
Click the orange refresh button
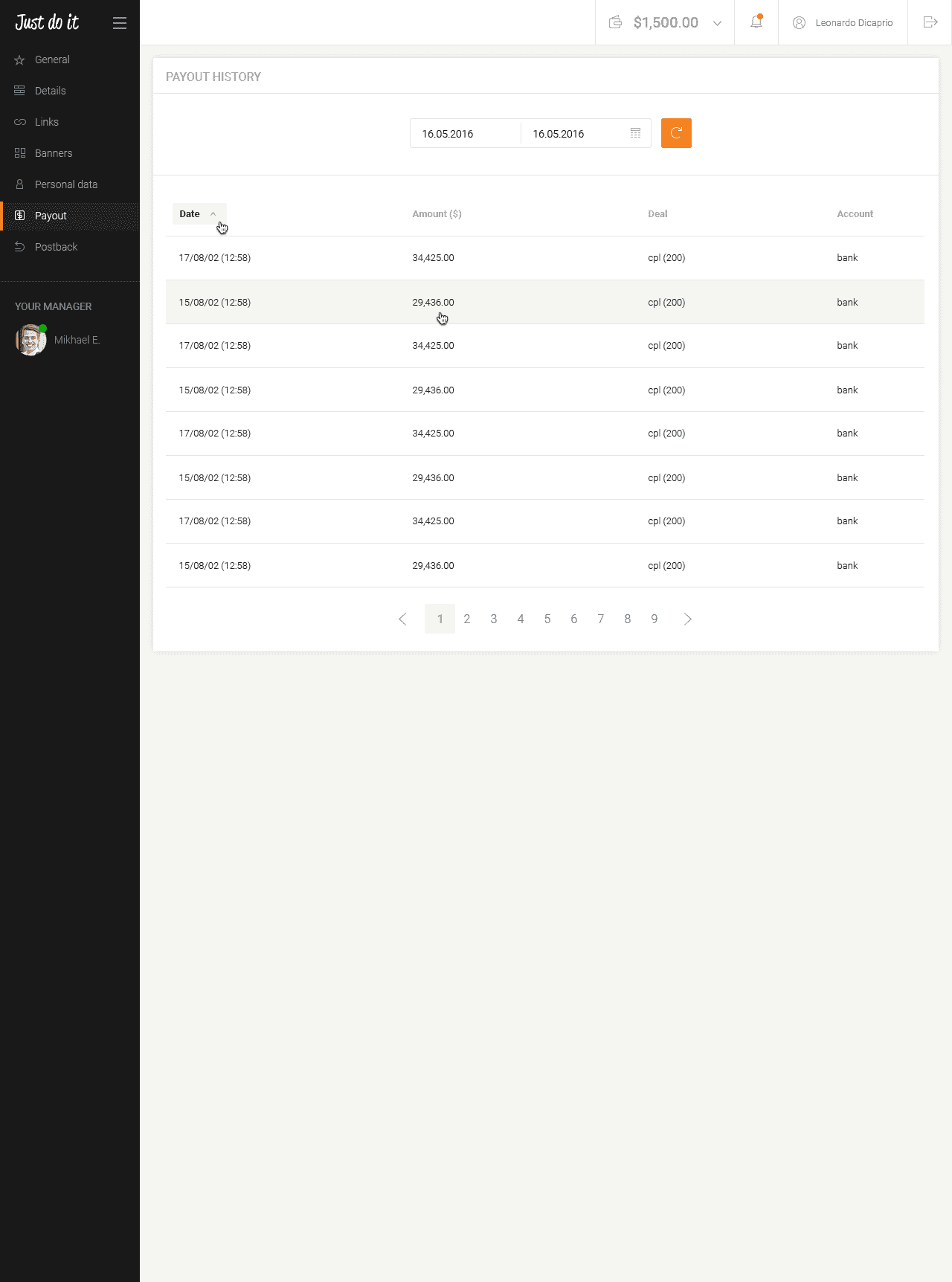pos(676,133)
